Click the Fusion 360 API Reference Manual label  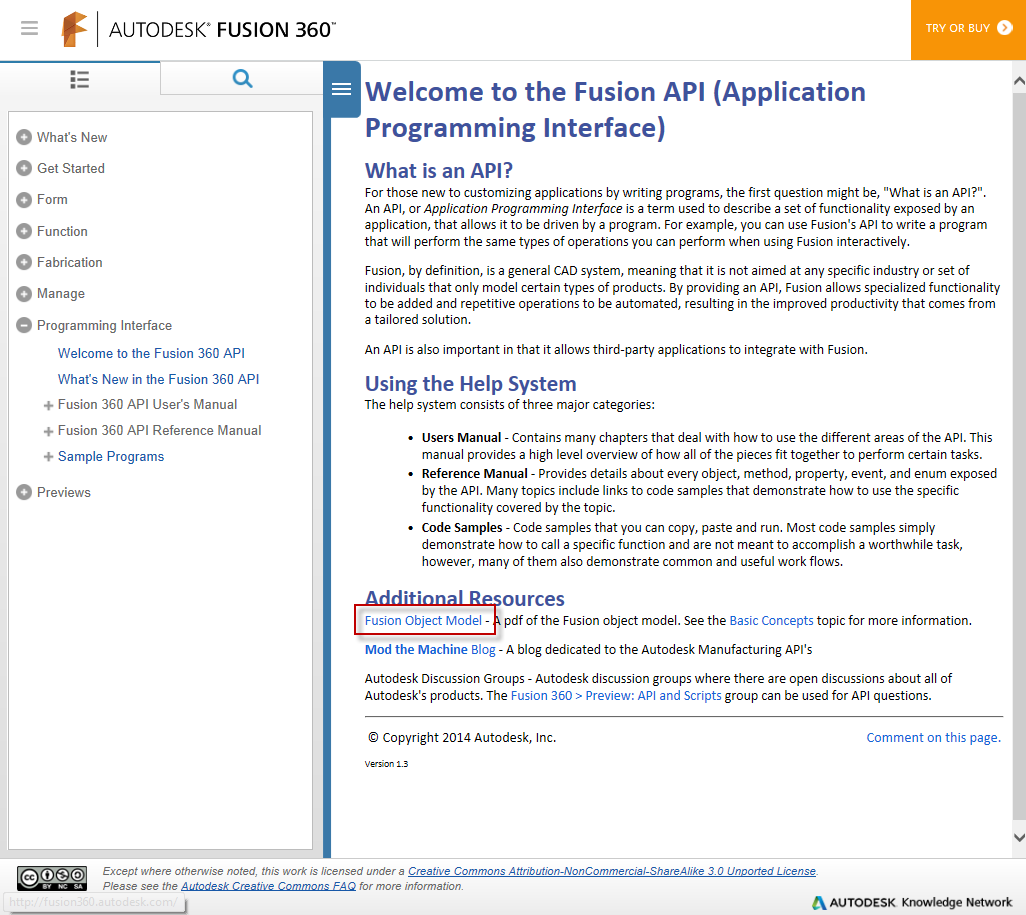pos(159,431)
